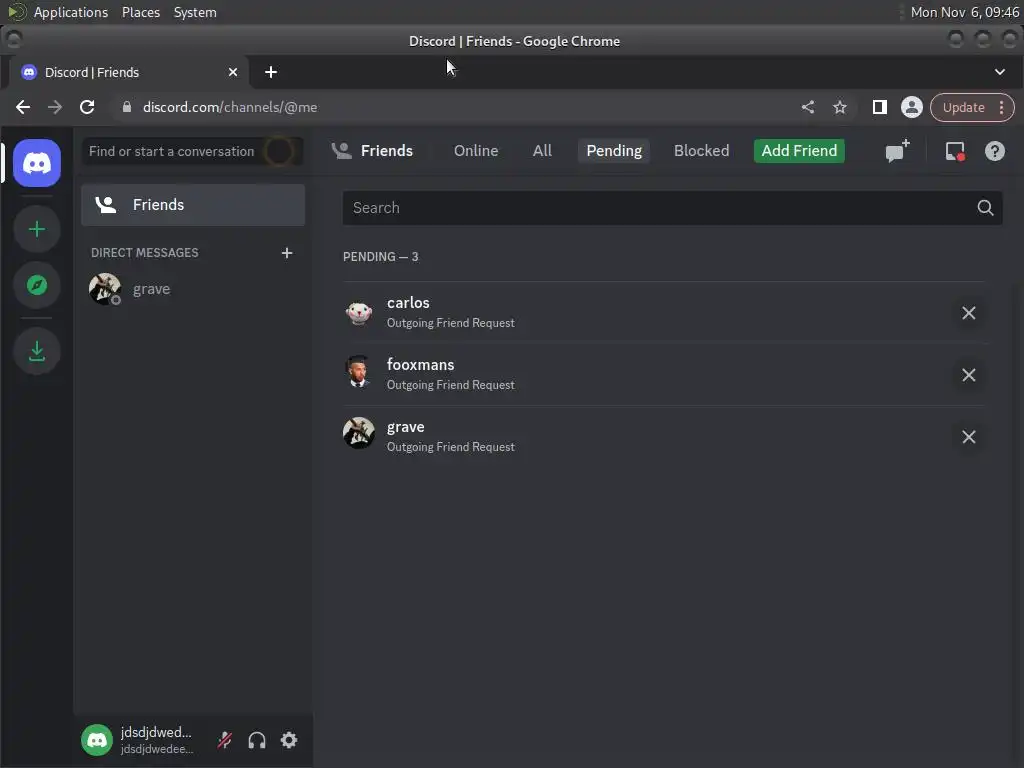This screenshot has width=1024, height=768.
Task: Toggle headphones deafen
Action: 257,740
